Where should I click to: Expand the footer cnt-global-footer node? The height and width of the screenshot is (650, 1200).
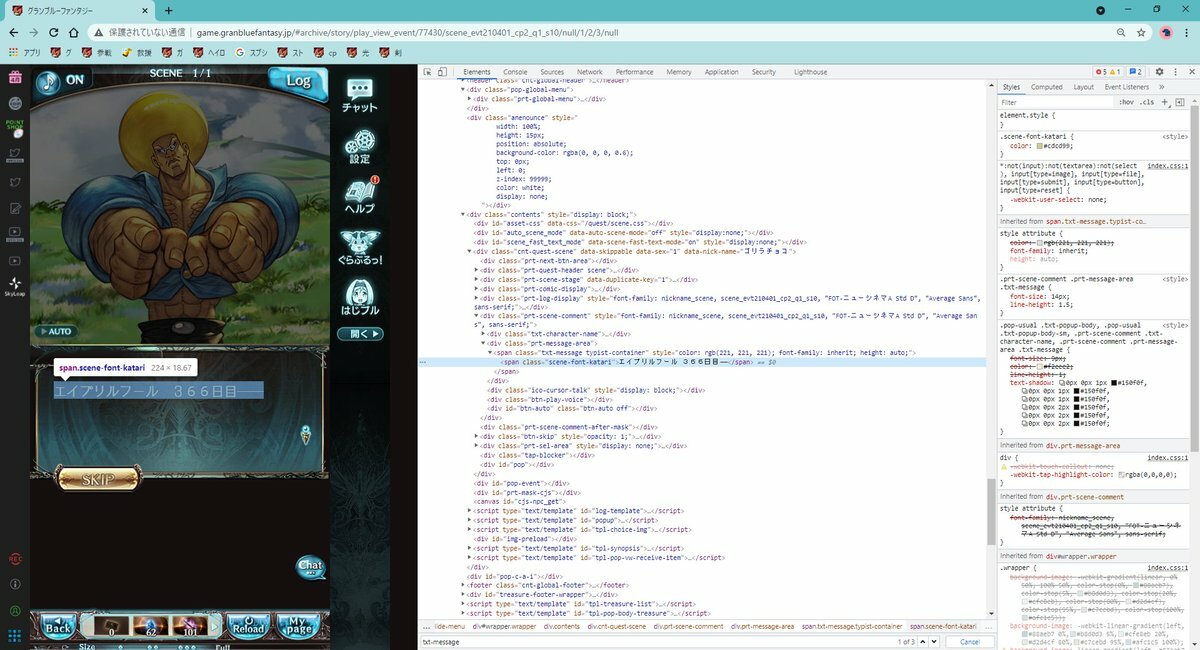tap(463, 585)
